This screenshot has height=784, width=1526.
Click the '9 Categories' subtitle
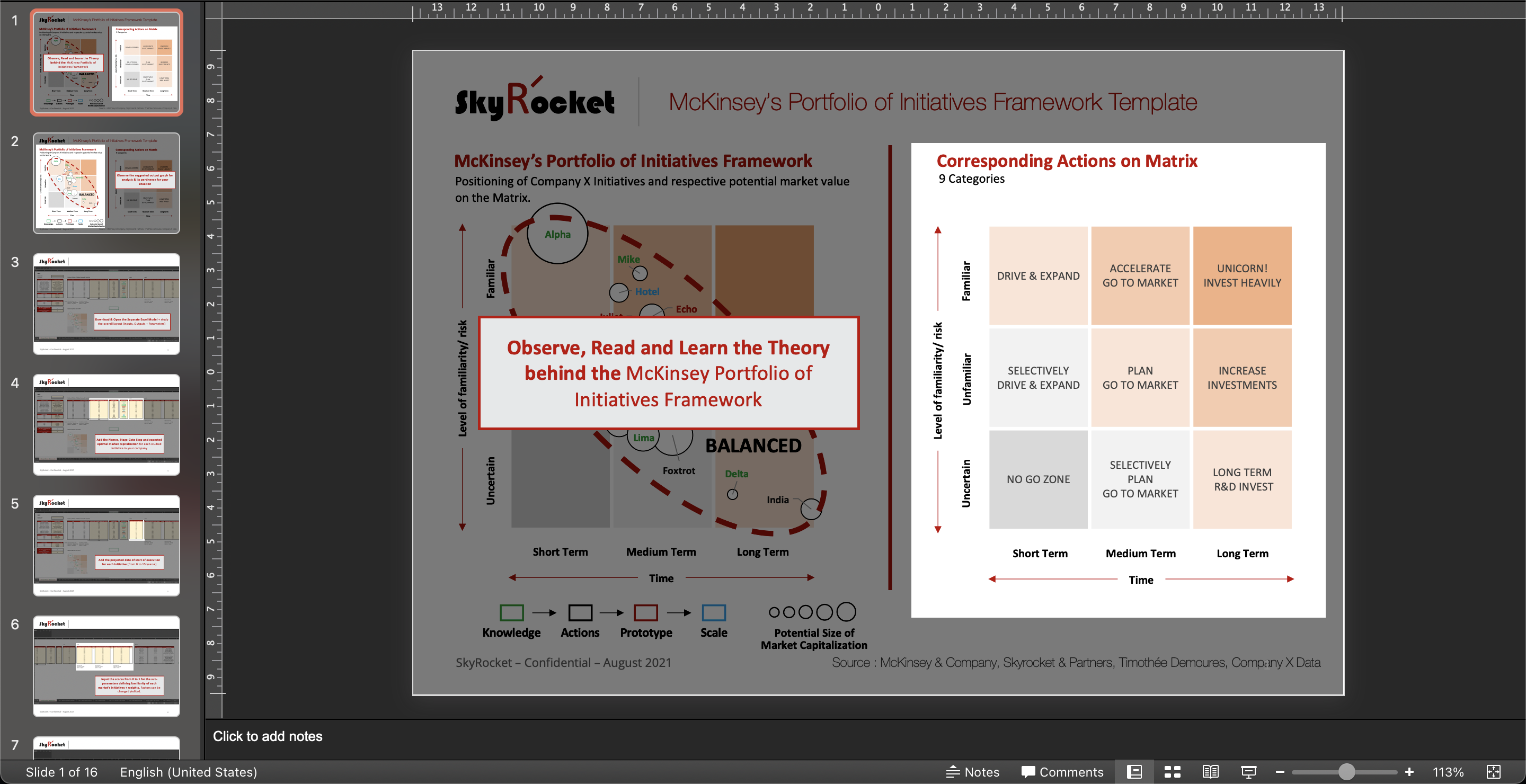(972, 178)
